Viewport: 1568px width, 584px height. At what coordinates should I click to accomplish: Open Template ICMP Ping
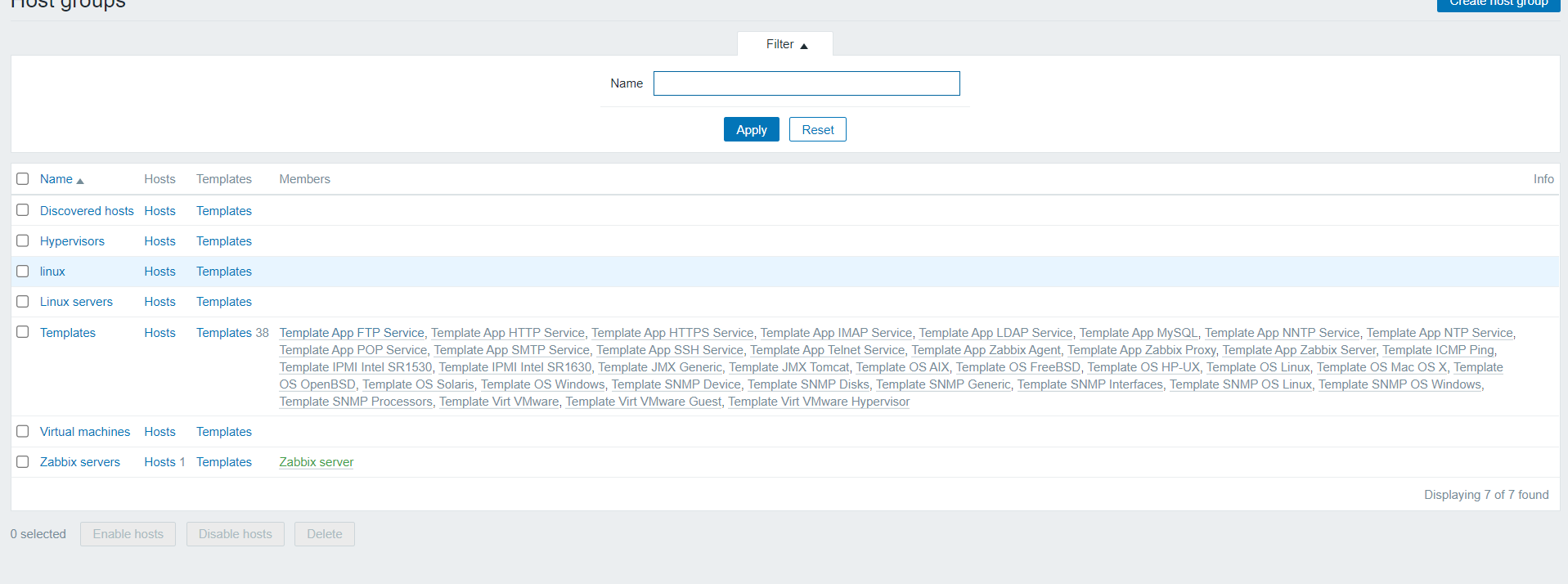pos(1438,350)
